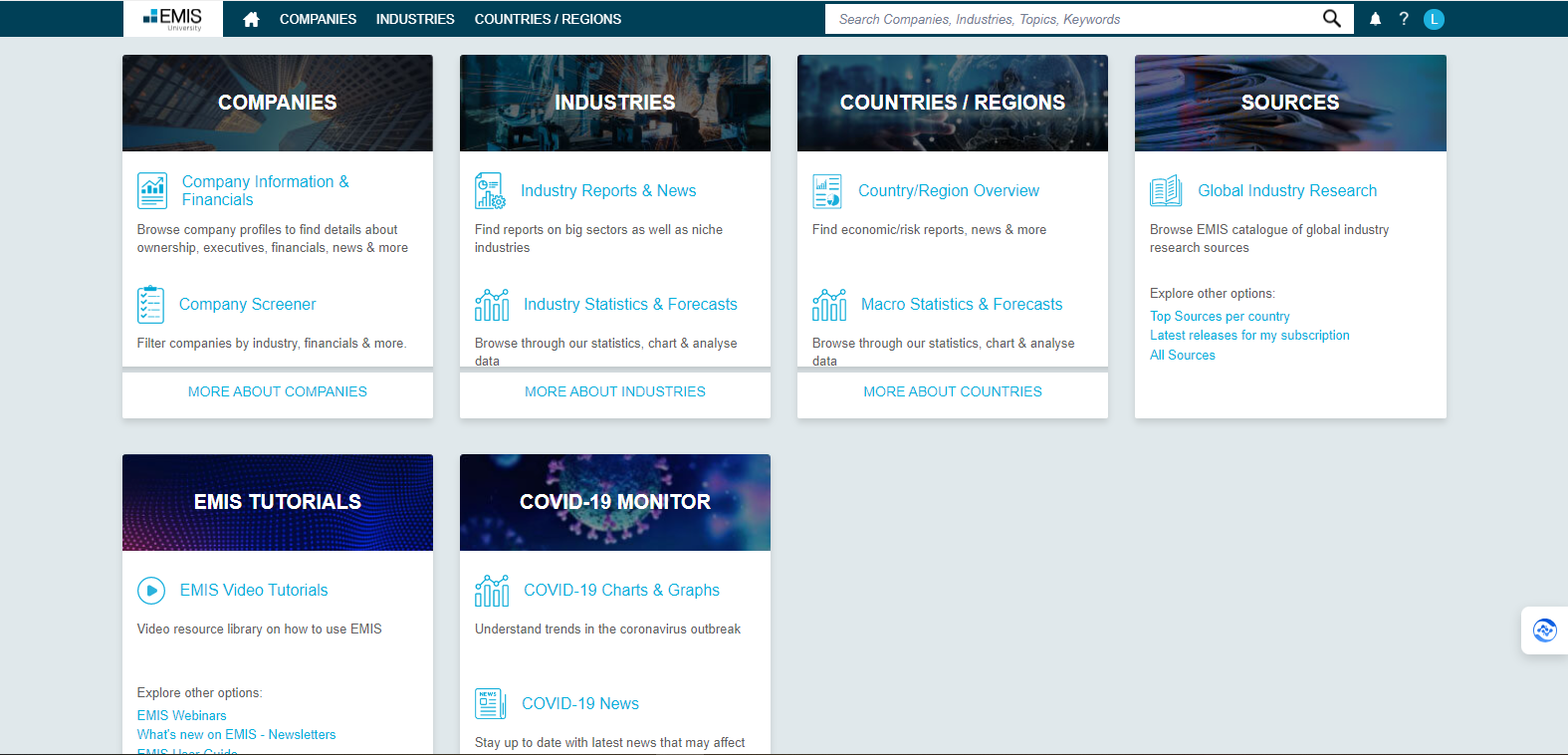Click 'Explore other options:' in EMIS Tutorials card
This screenshot has height=755, width=1568.
(x=199, y=693)
